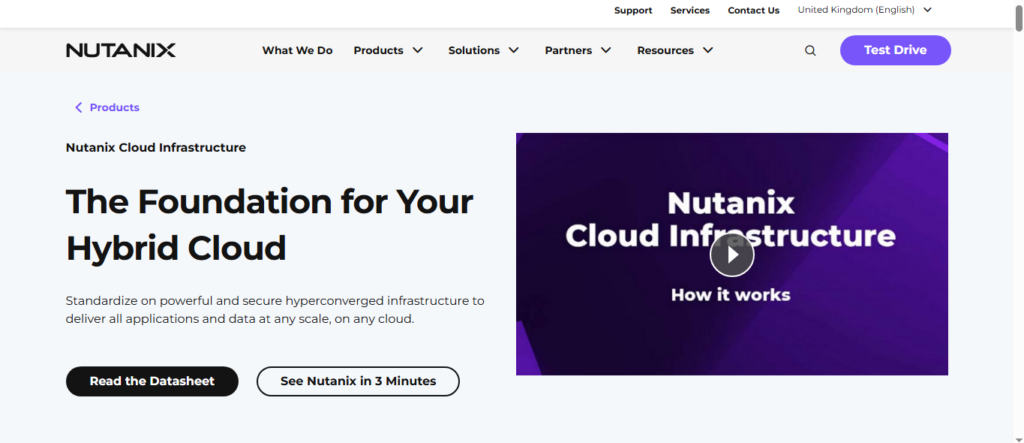Click 'The Foundation for Your Hybrid Cloud' heading
Image resolution: width=1024 pixels, height=443 pixels.
click(269, 224)
